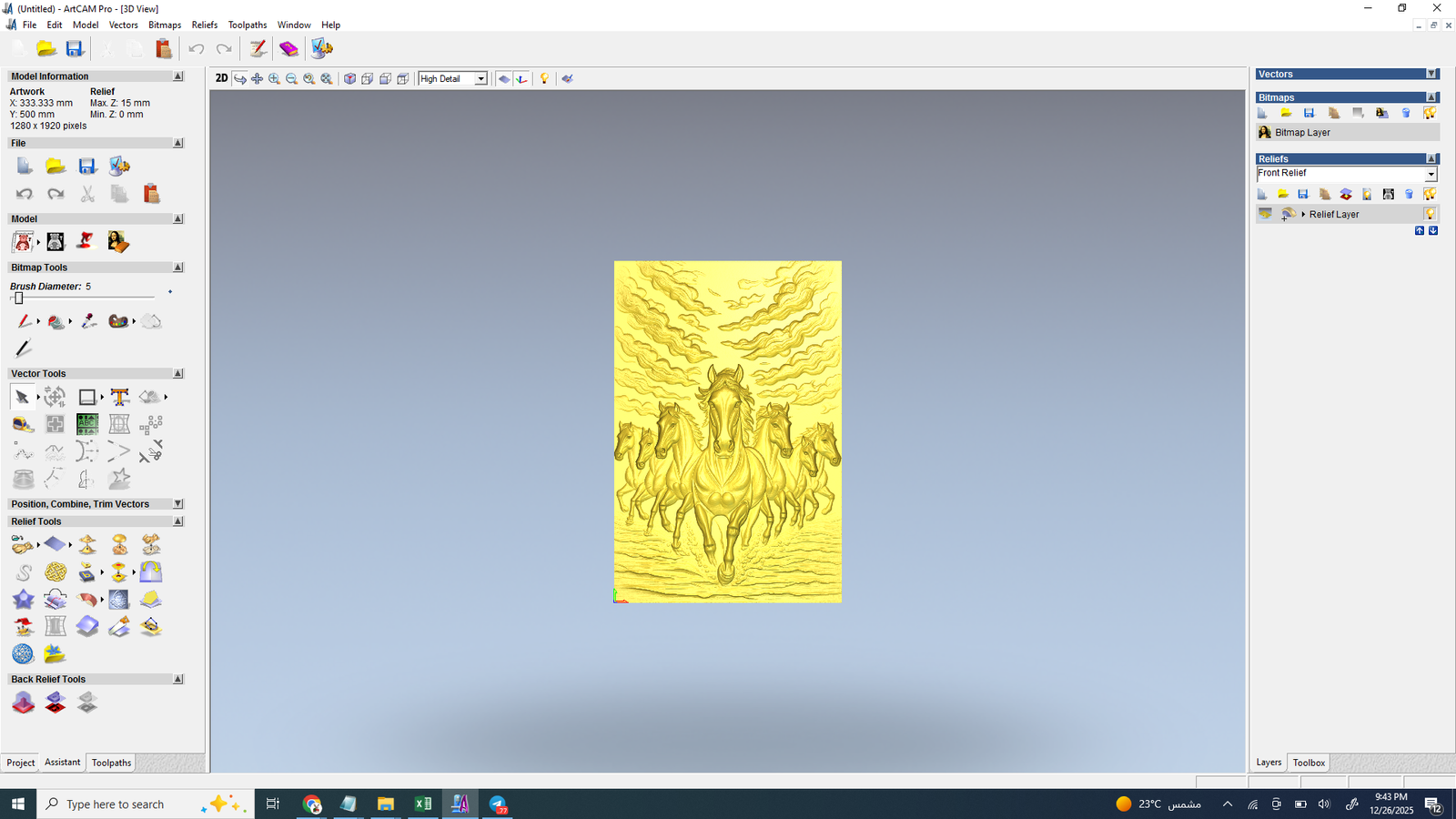The height and width of the screenshot is (819, 1456).
Task: Click the Notes icon in the main toolbar
Action: click(x=258, y=49)
